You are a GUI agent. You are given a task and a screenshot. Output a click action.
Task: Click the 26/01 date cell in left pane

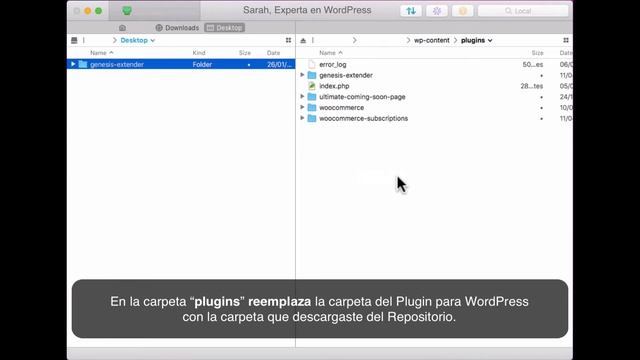point(279,64)
